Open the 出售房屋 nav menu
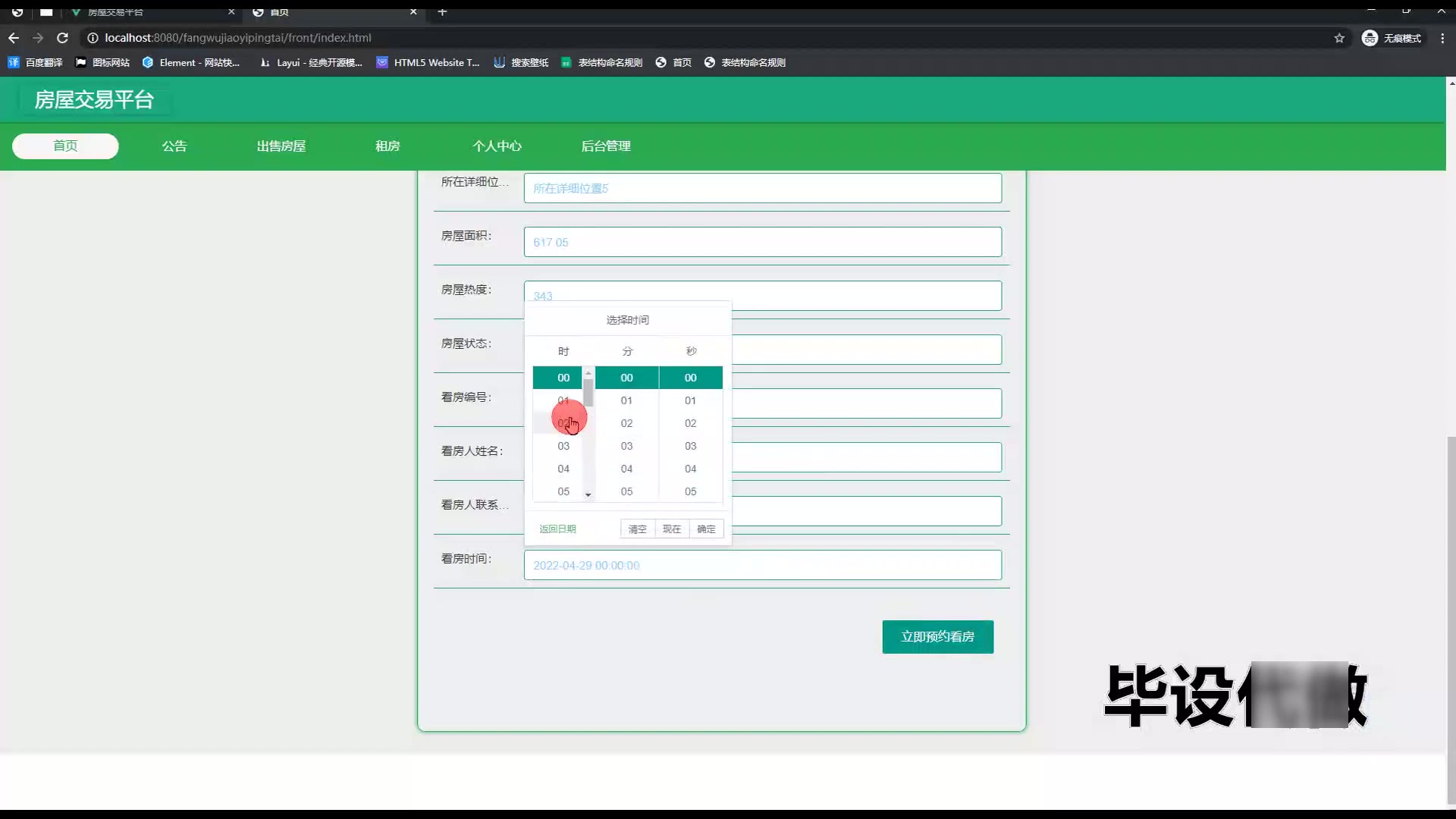Viewport: 1456px width, 819px height. (281, 146)
